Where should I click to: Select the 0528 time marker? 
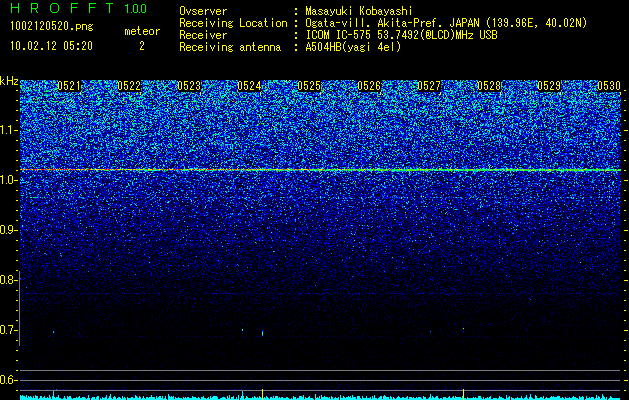[x=489, y=86]
